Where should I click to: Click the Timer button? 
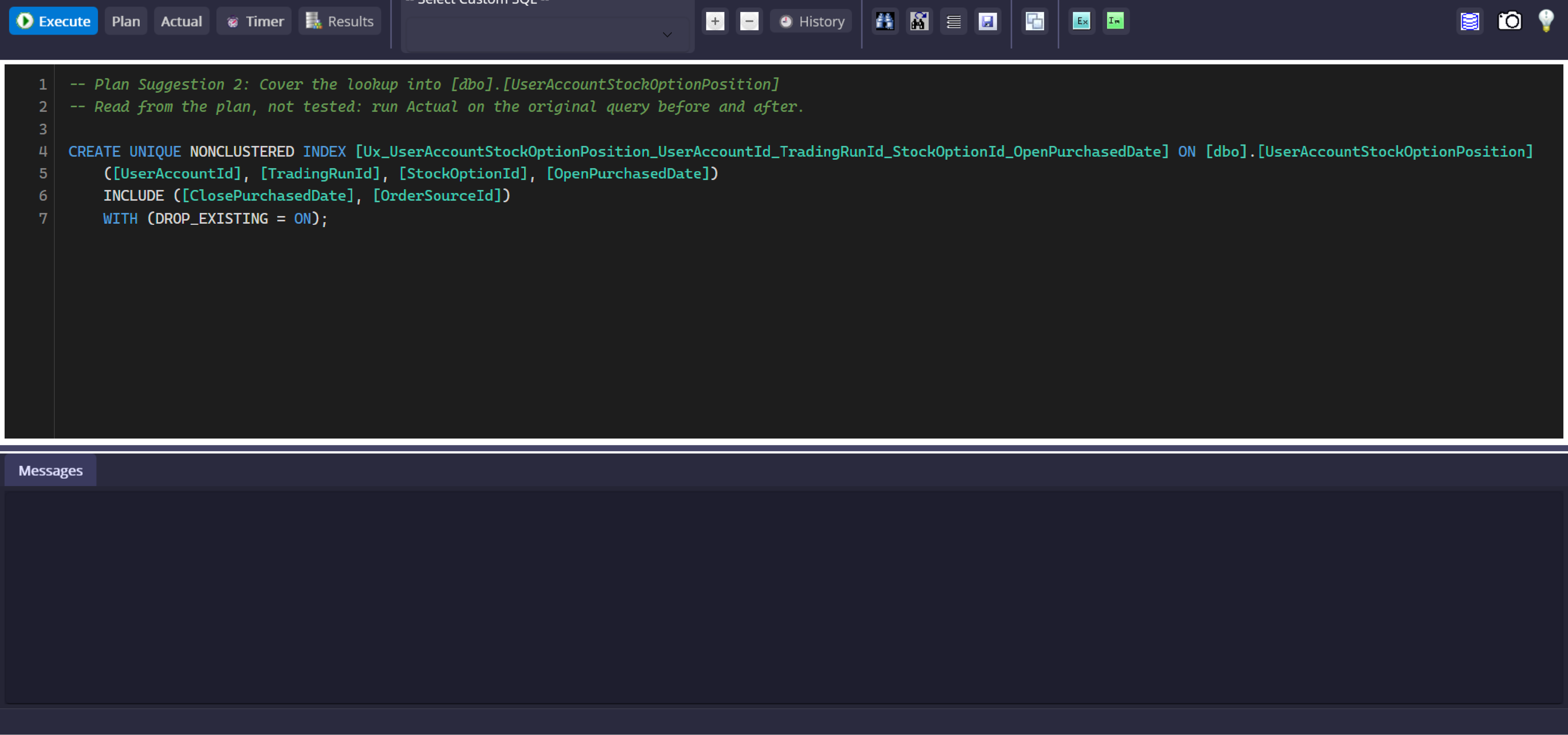click(255, 21)
